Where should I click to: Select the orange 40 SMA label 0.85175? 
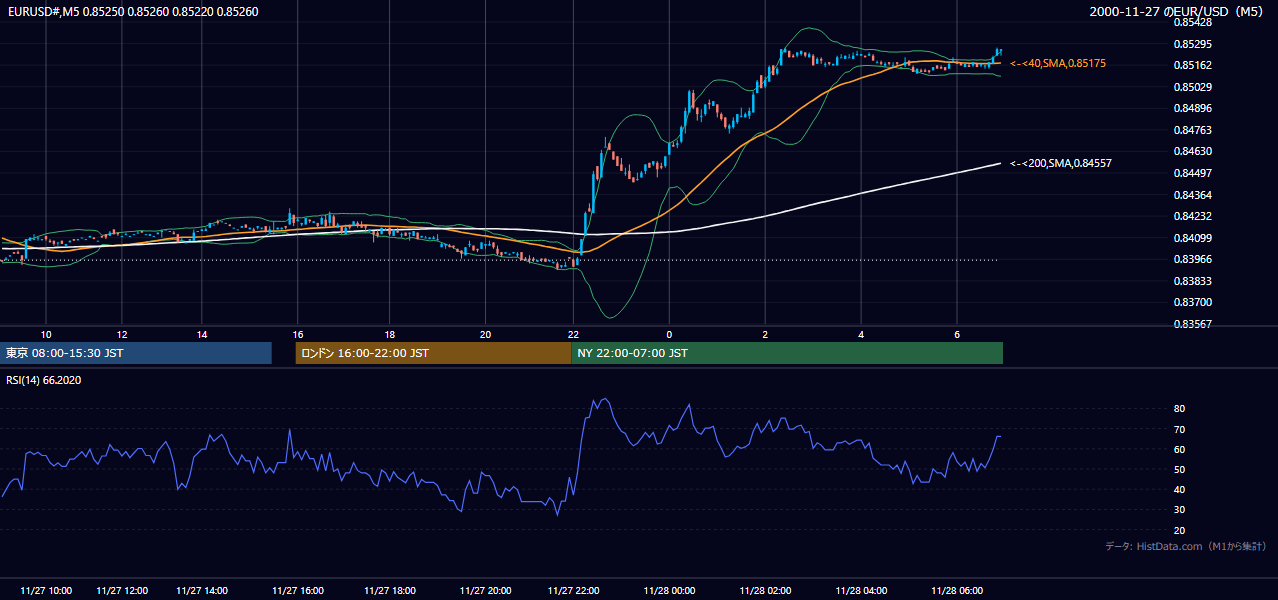[x=1058, y=63]
